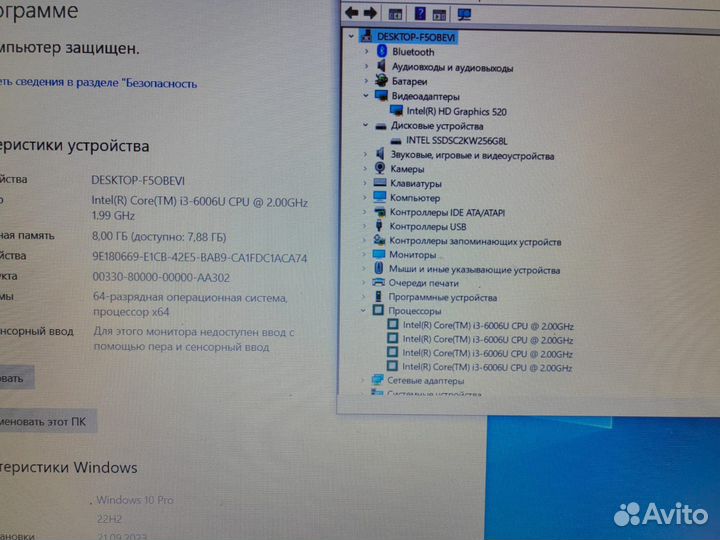720x540 pixels.
Task: Expand the Bluetooth category
Action: pyautogui.click(x=366, y=51)
